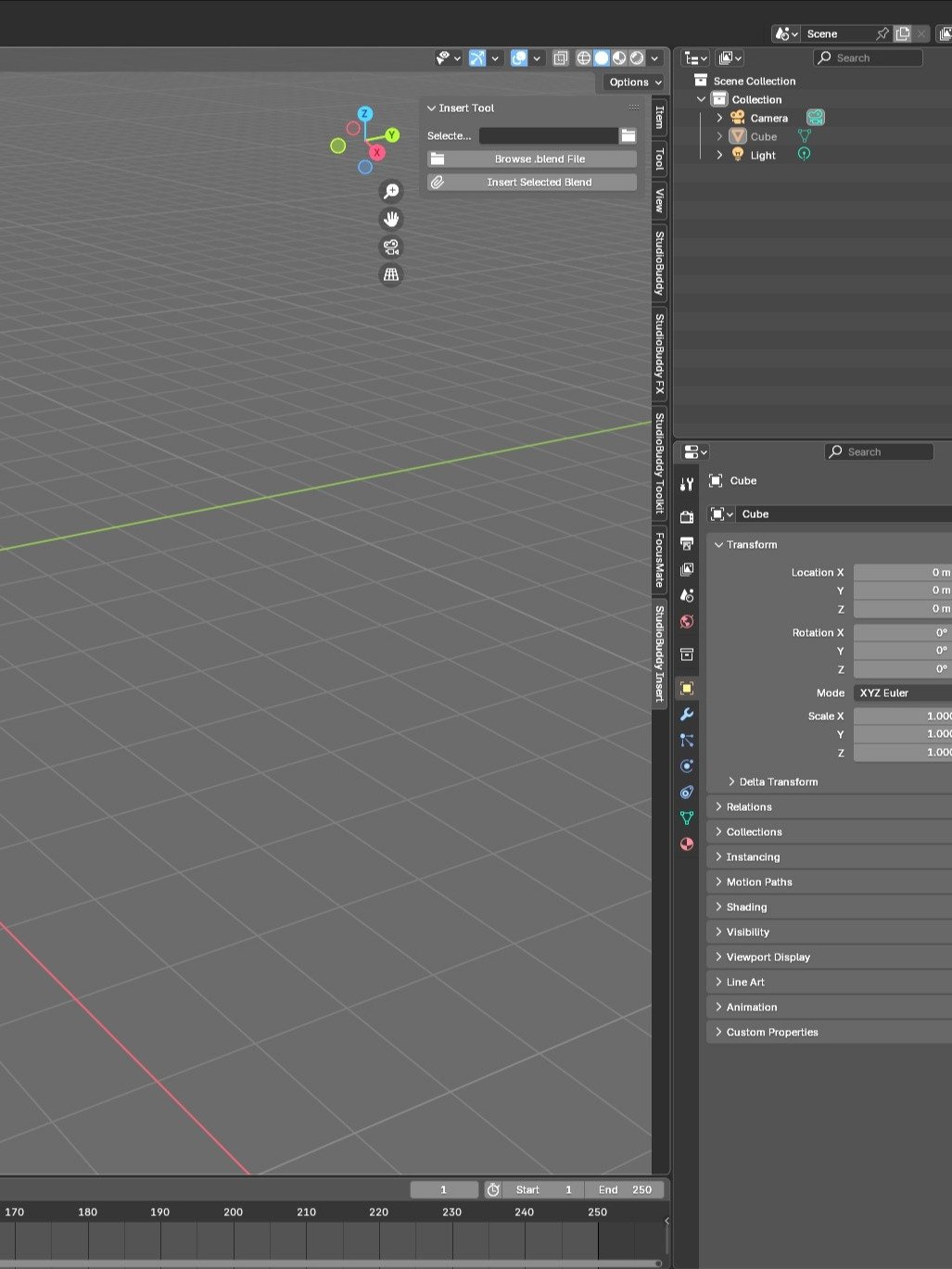Click the Browse .blend File button
This screenshot has height=1269, width=952.
pyautogui.click(x=532, y=159)
